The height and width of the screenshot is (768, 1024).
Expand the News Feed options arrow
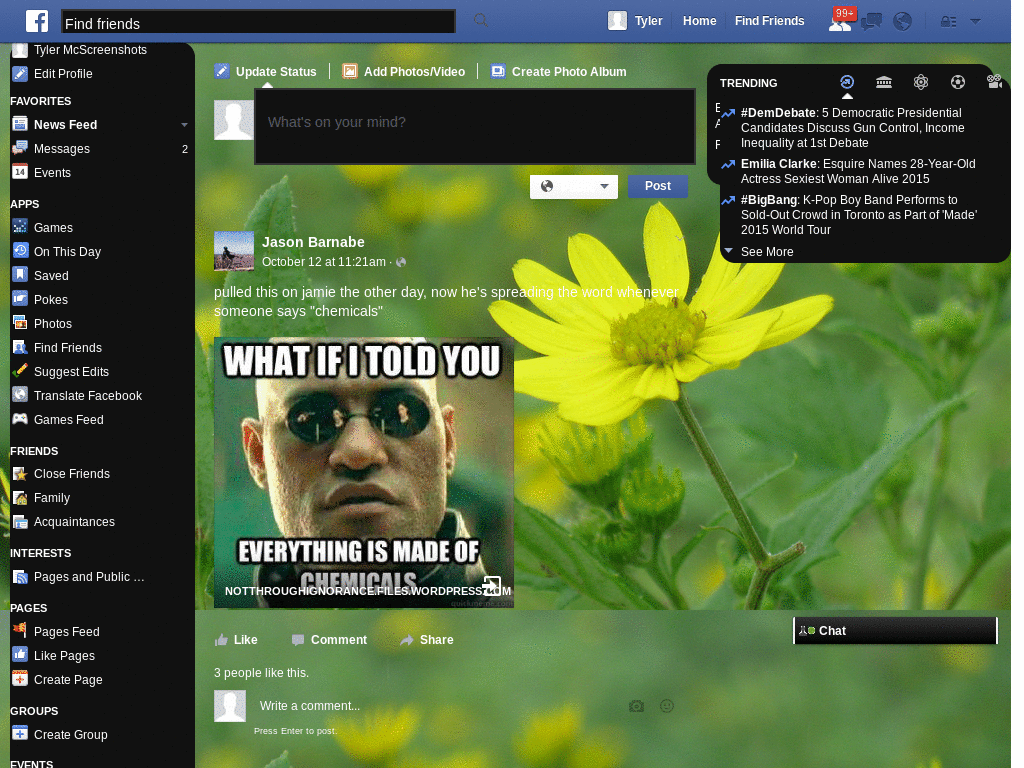(x=184, y=125)
